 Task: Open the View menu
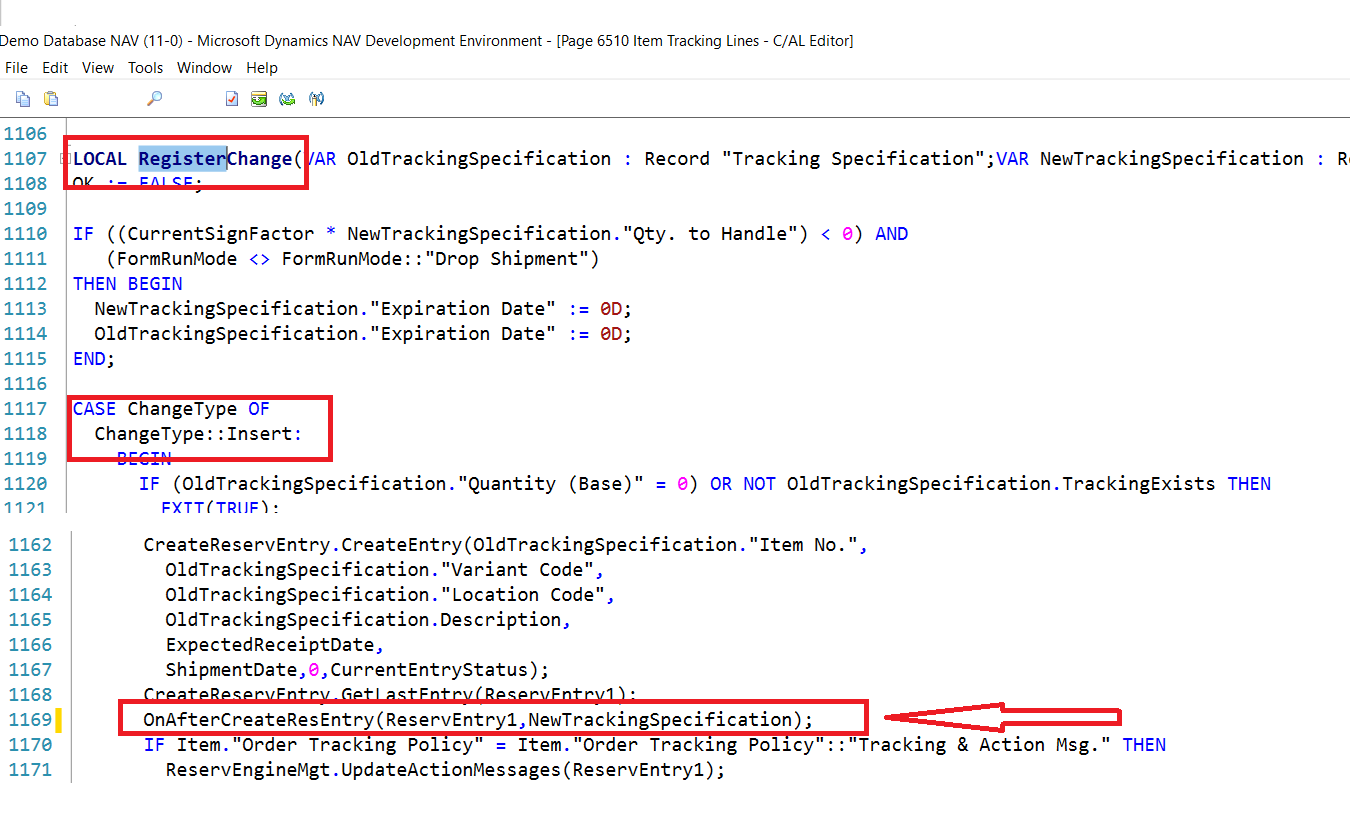click(x=97, y=67)
